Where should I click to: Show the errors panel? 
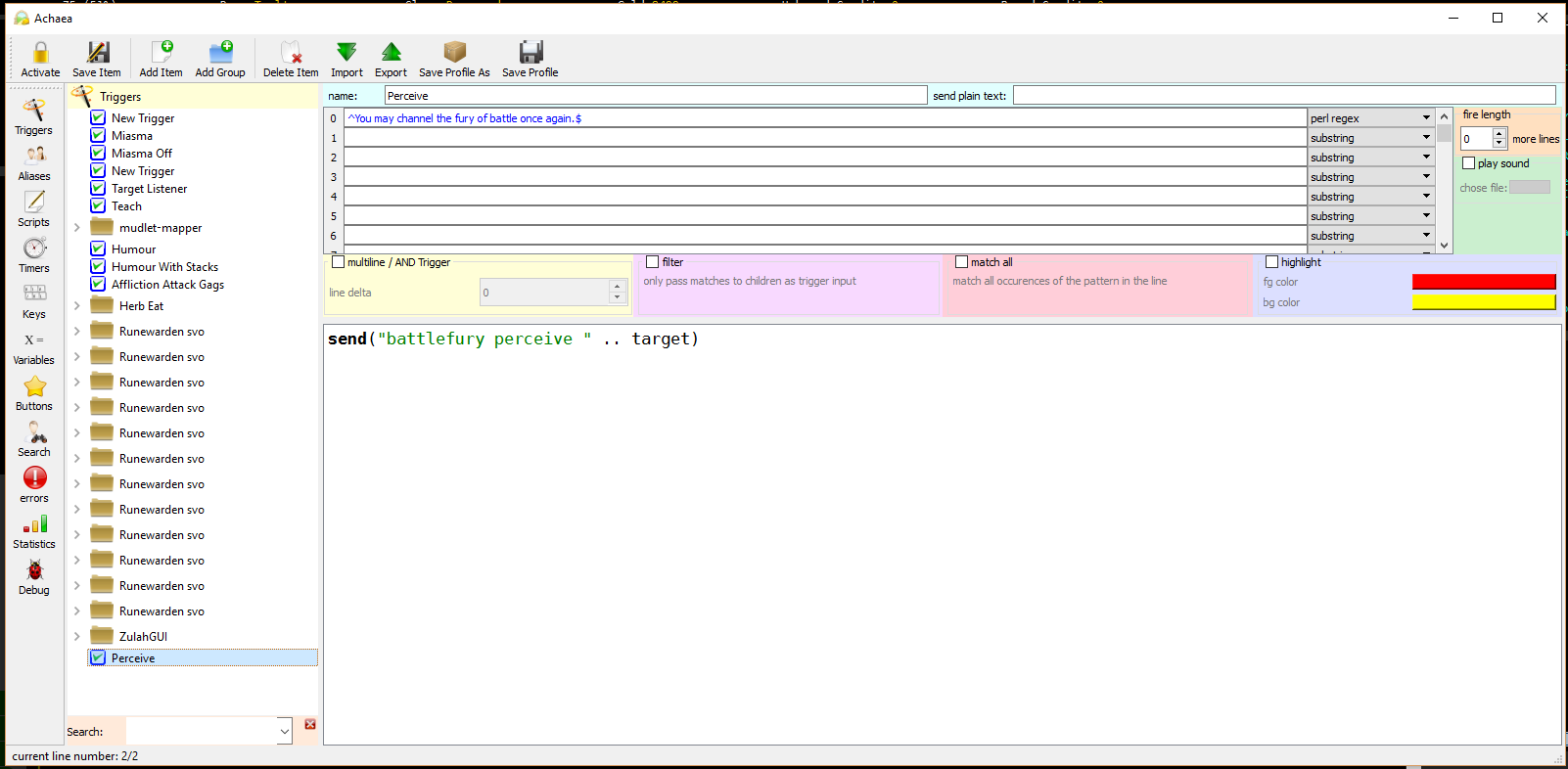(34, 485)
